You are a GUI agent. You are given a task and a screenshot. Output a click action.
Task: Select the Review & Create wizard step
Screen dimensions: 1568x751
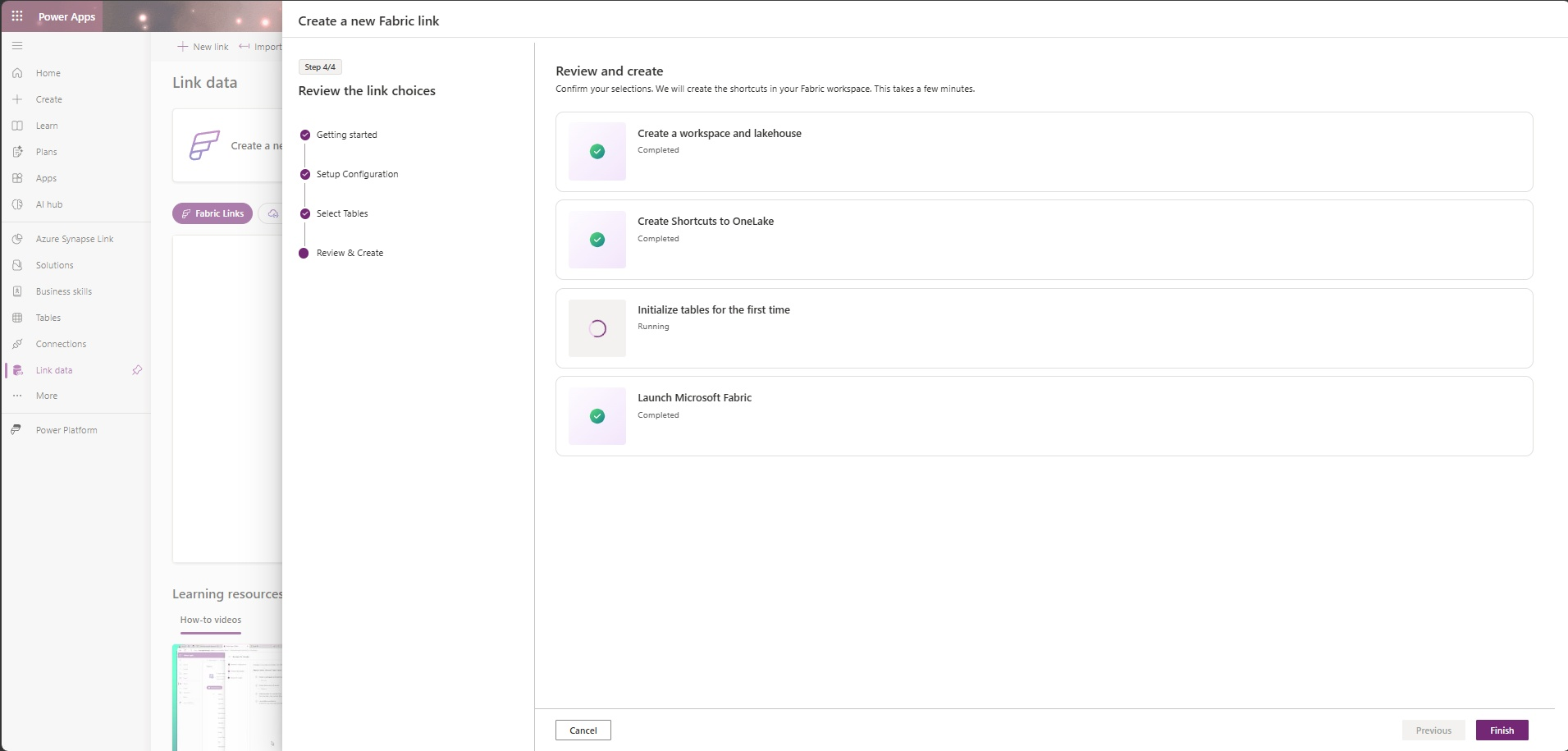(x=350, y=253)
